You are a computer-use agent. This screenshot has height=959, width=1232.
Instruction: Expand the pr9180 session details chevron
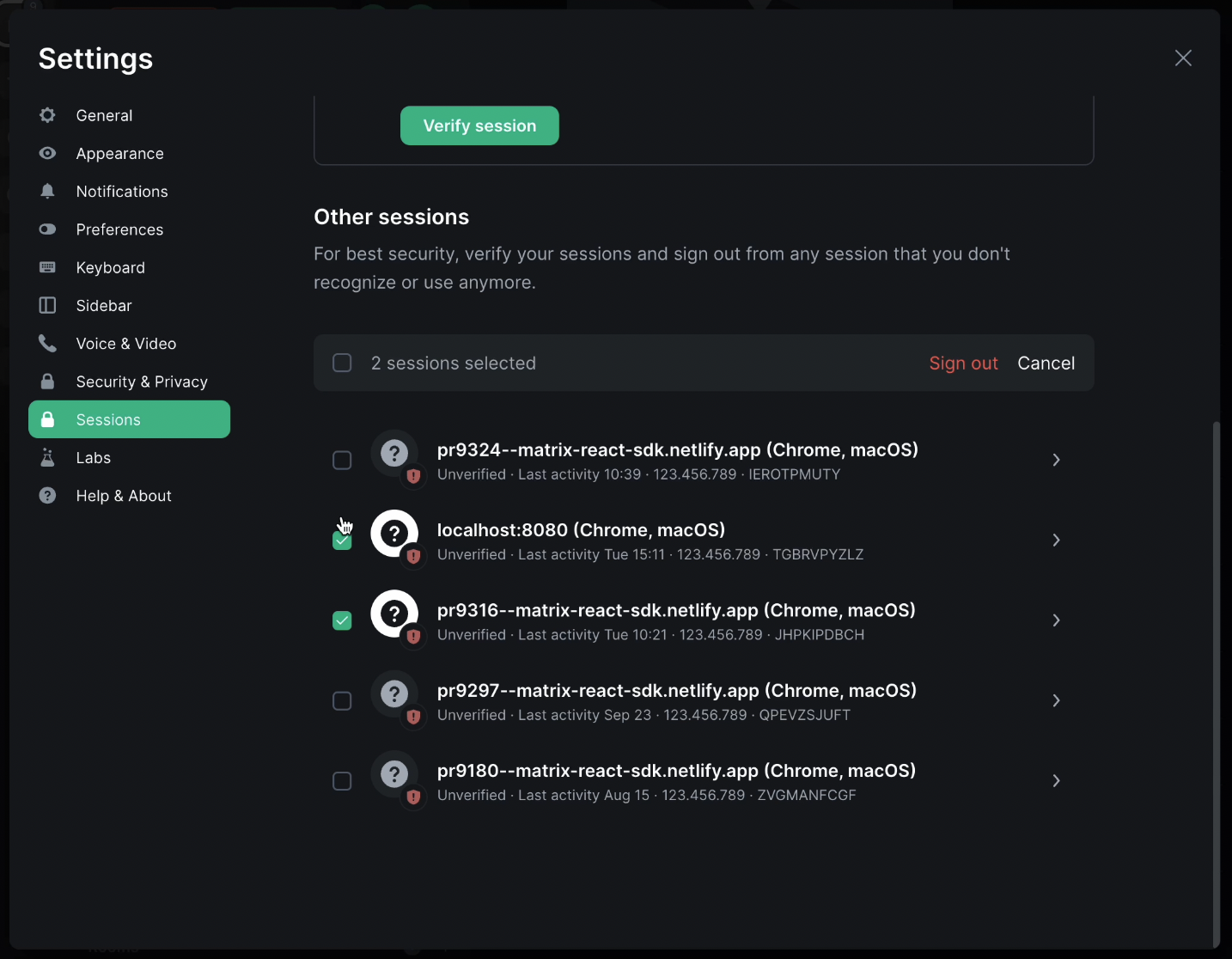click(x=1056, y=781)
